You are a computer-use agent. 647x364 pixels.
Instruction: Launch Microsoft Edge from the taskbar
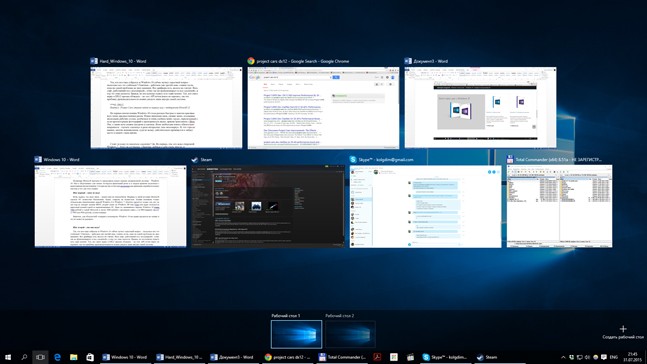tap(57, 357)
